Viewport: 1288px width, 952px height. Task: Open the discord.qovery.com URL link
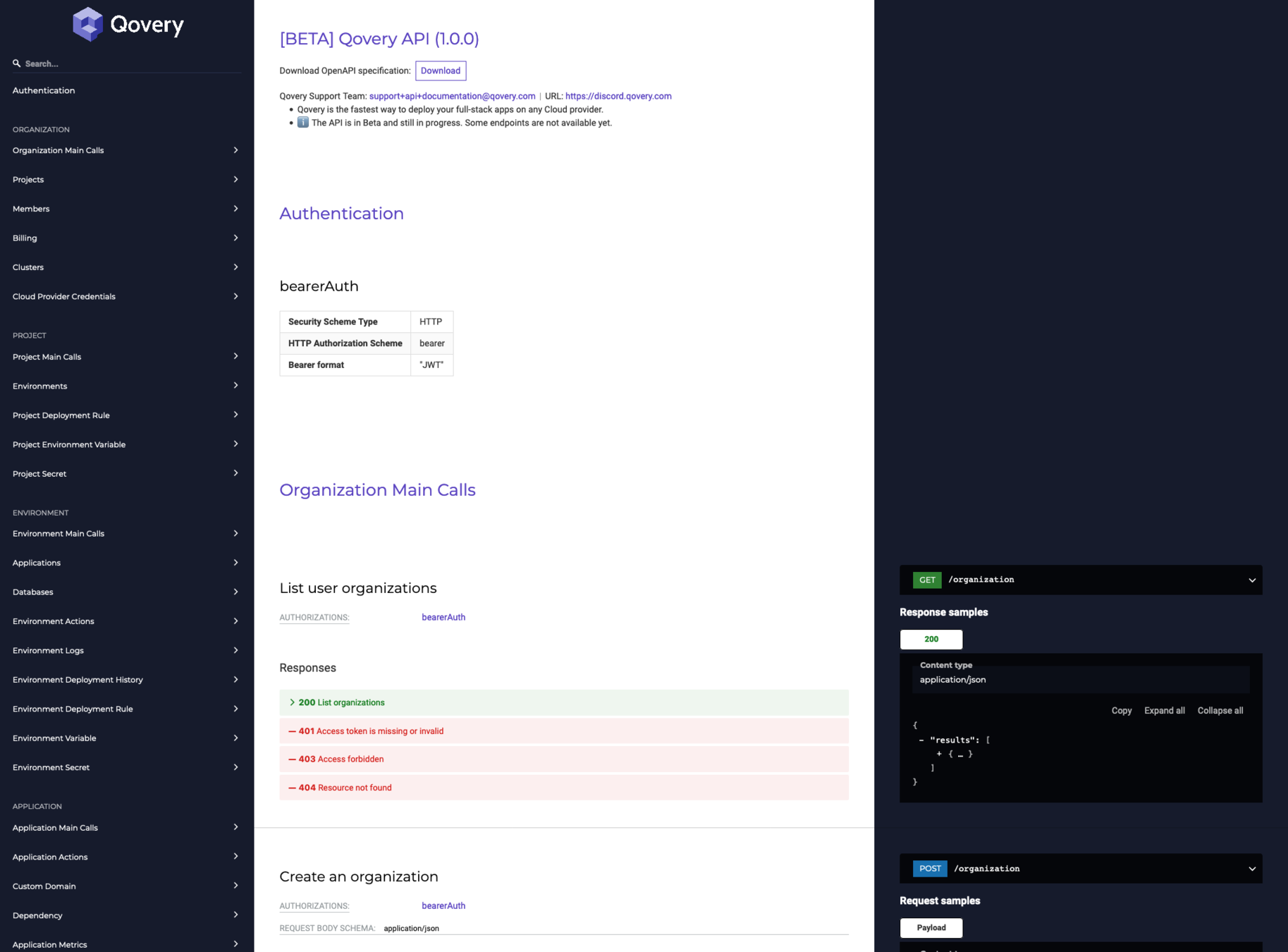(x=618, y=96)
